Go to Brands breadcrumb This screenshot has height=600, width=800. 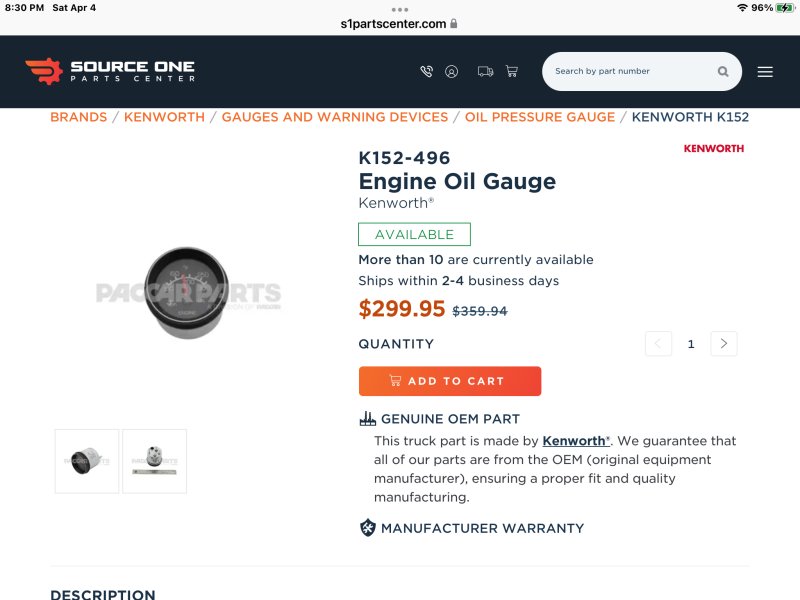pos(78,117)
